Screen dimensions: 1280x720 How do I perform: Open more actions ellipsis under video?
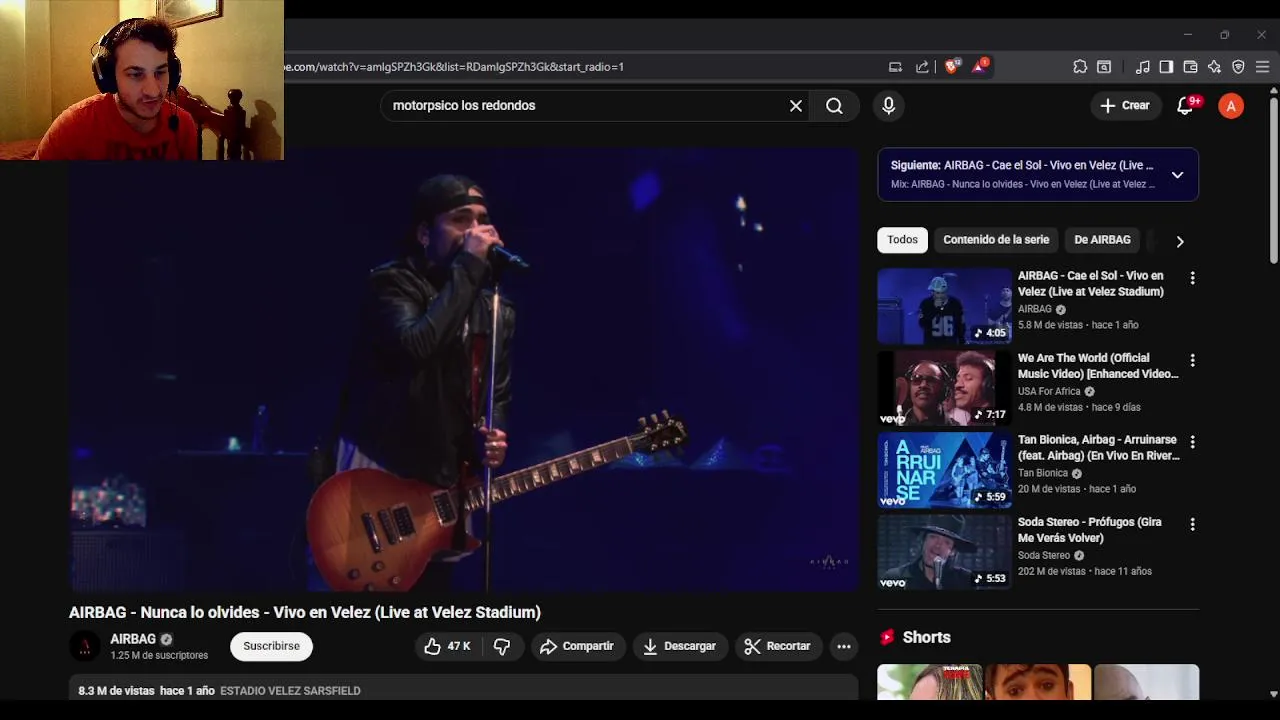(x=844, y=647)
